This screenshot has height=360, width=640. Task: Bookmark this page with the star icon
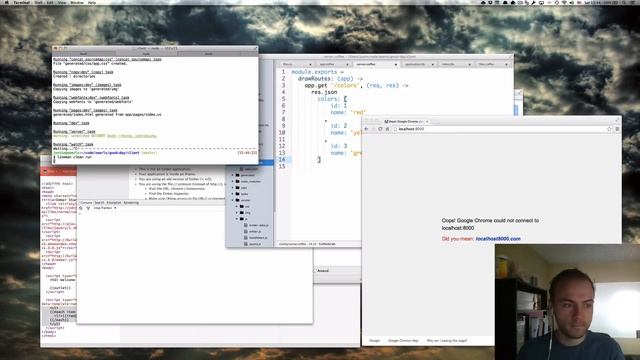pyautogui.click(x=609, y=129)
